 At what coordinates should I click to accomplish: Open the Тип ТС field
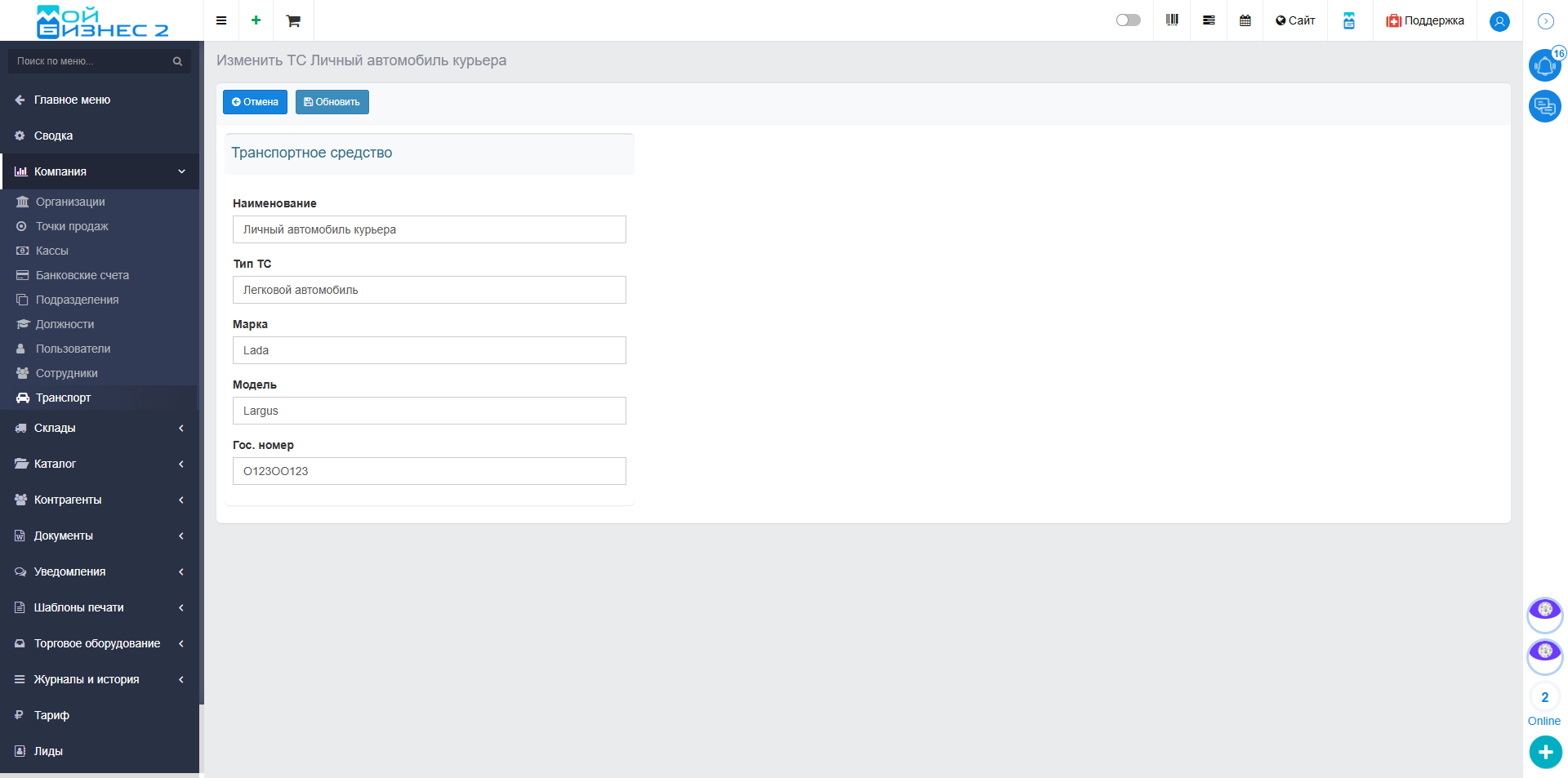(430, 290)
